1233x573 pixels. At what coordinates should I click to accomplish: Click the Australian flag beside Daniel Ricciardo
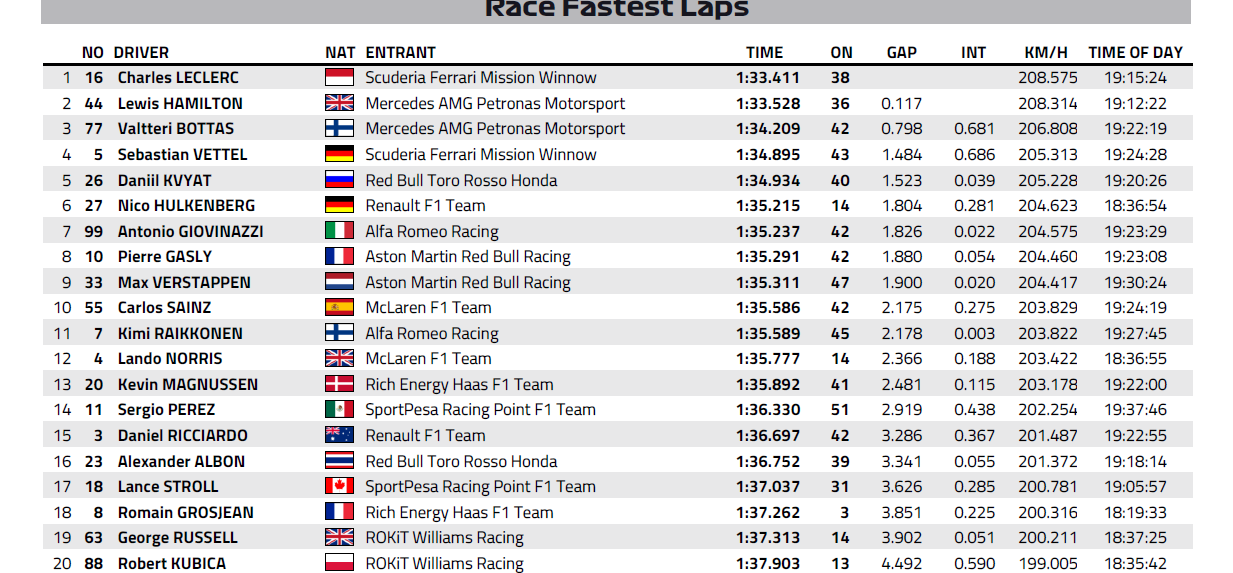click(340, 435)
